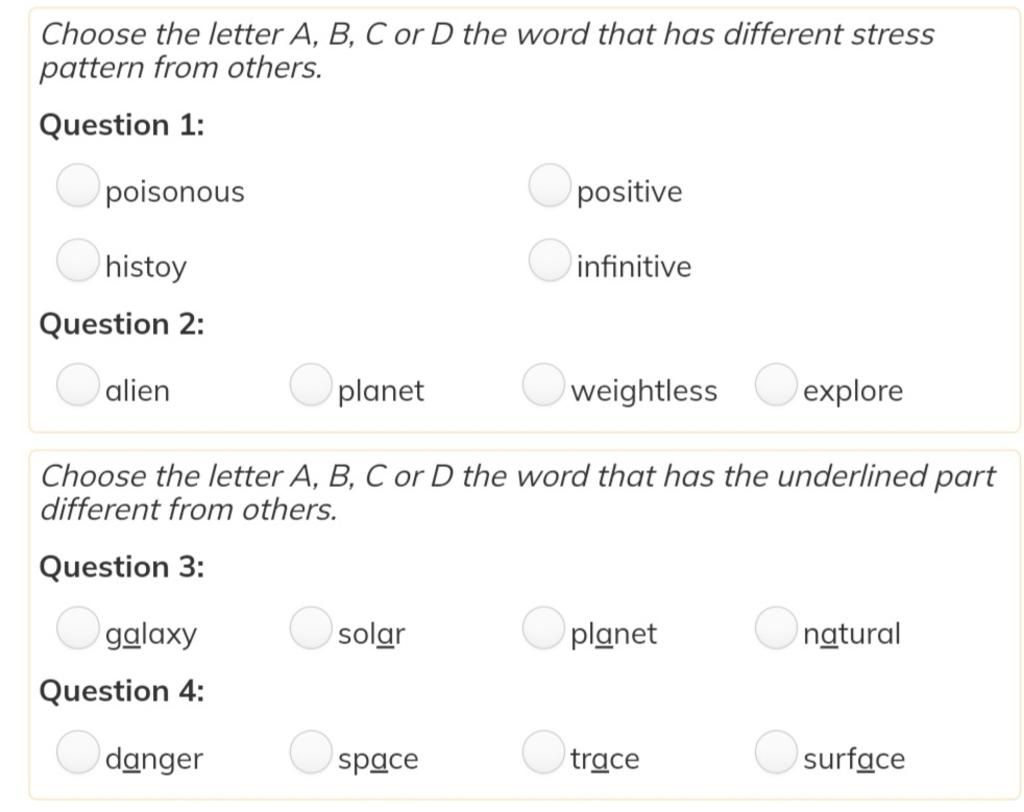This screenshot has height=812, width=1024.
Task: Select the 'poisonous' radio option
Action: (78, 186)
